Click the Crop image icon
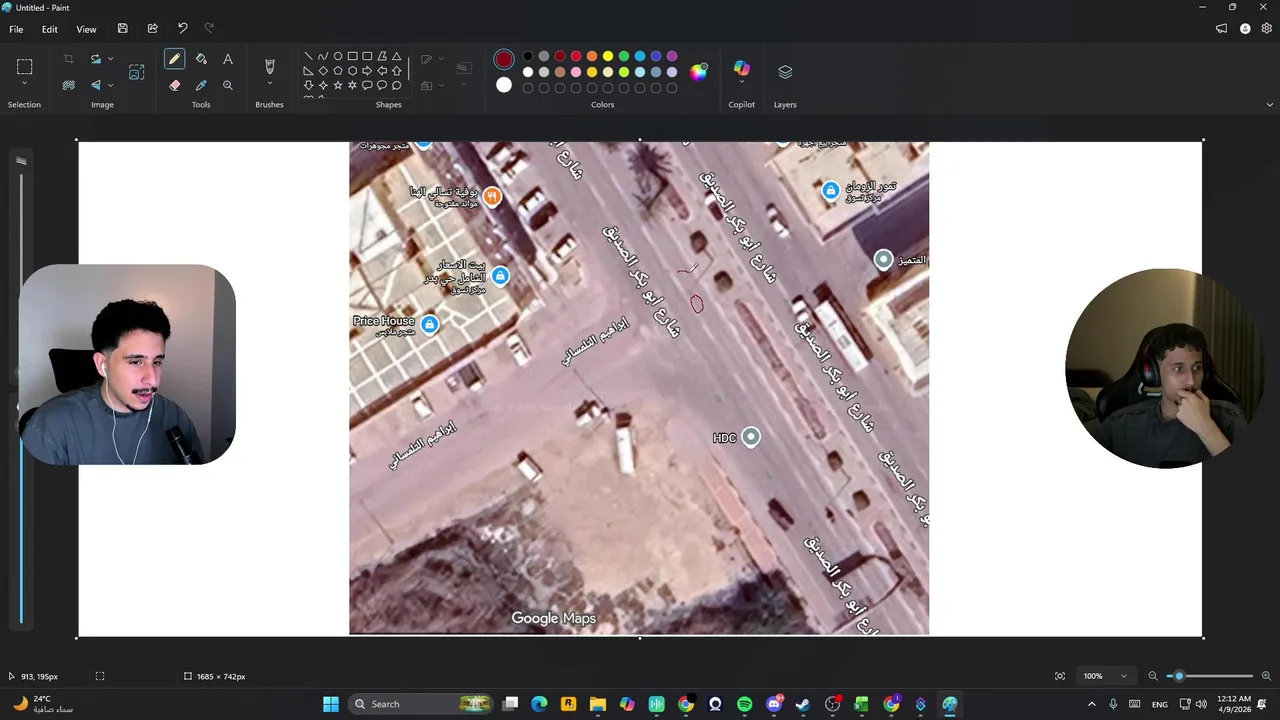The image size is (1280, 720). (68, 59)
